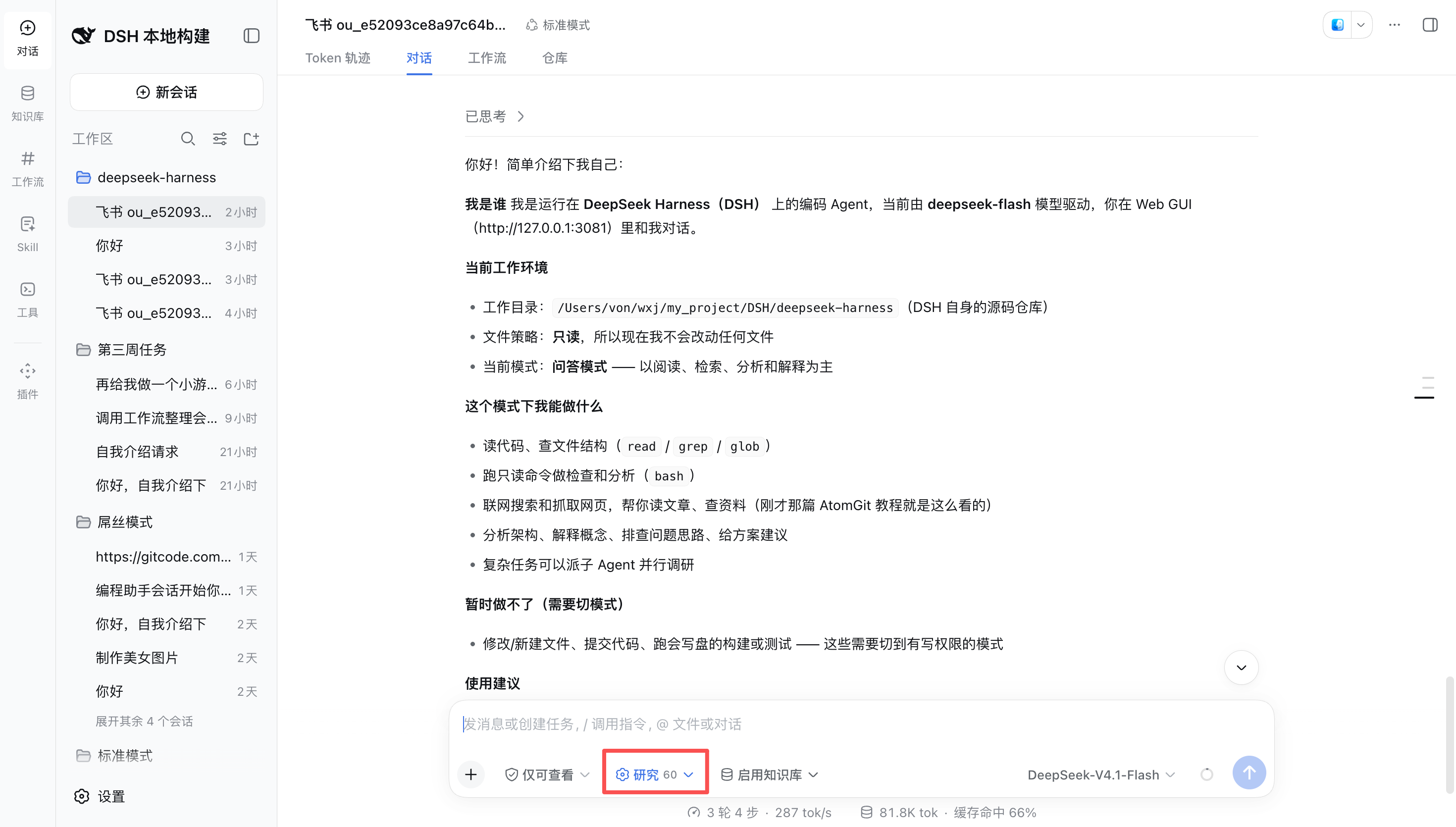Open the 工作流 section in left rail

(27, 169)
